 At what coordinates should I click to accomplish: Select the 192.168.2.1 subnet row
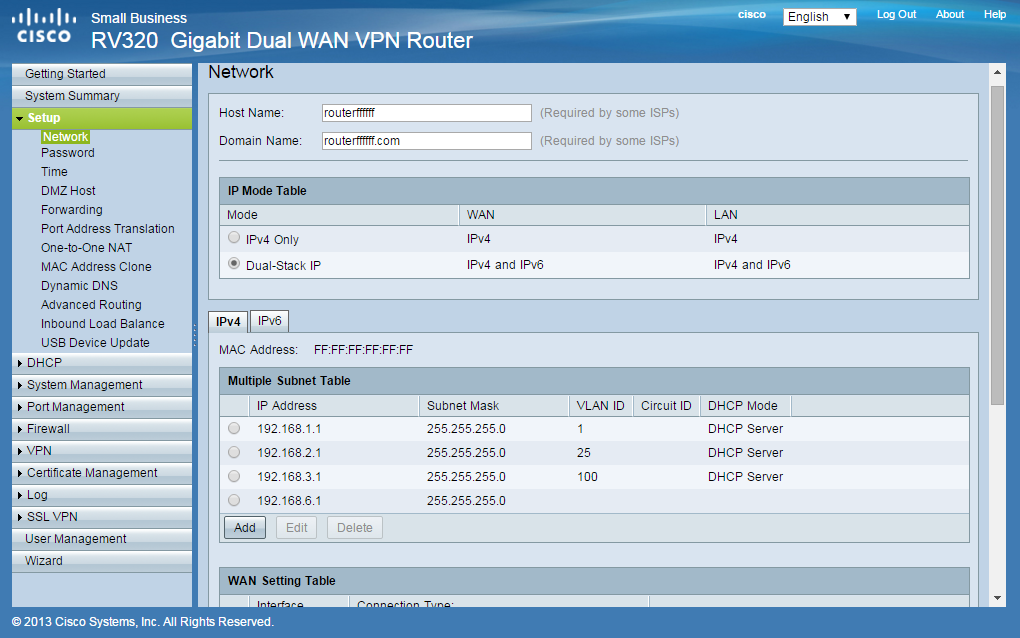coord(233,451)
